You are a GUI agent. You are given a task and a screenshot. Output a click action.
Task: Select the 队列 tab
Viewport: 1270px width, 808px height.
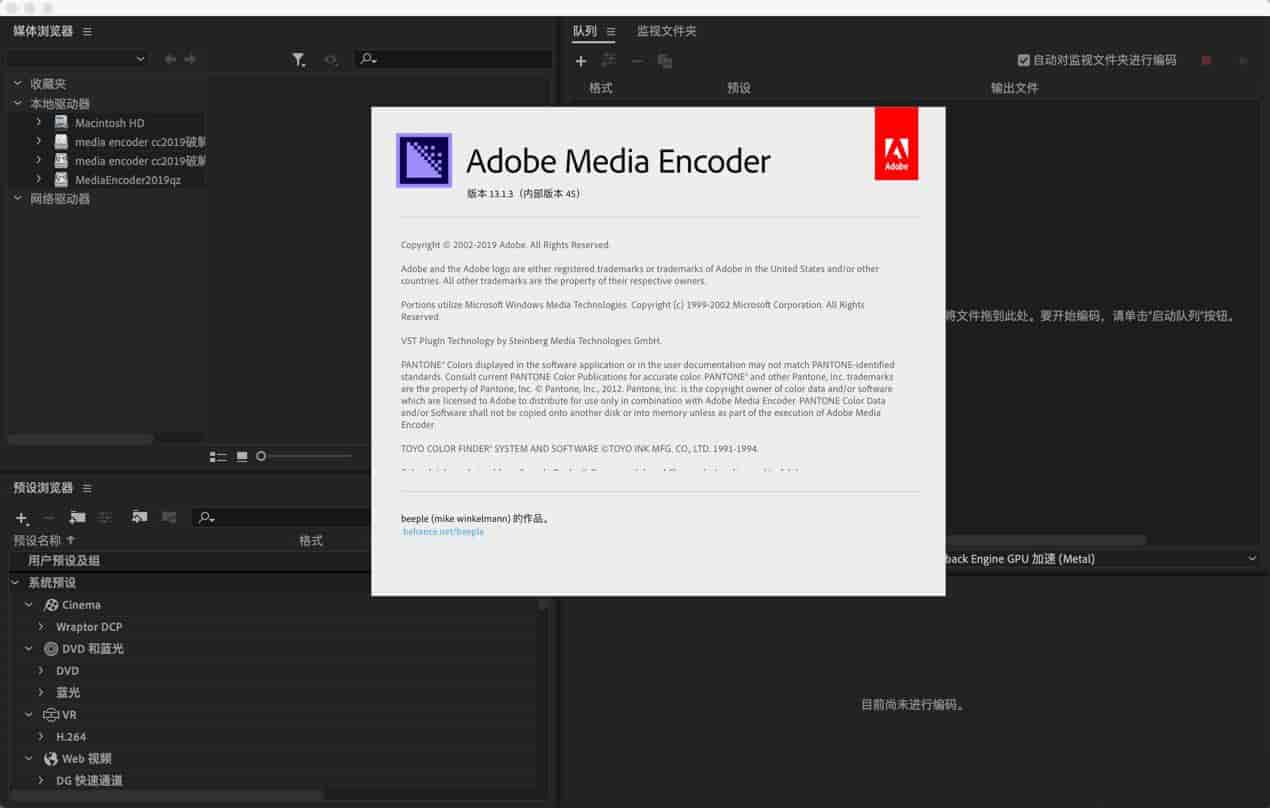pyautogui.click(x=584, y=32)
